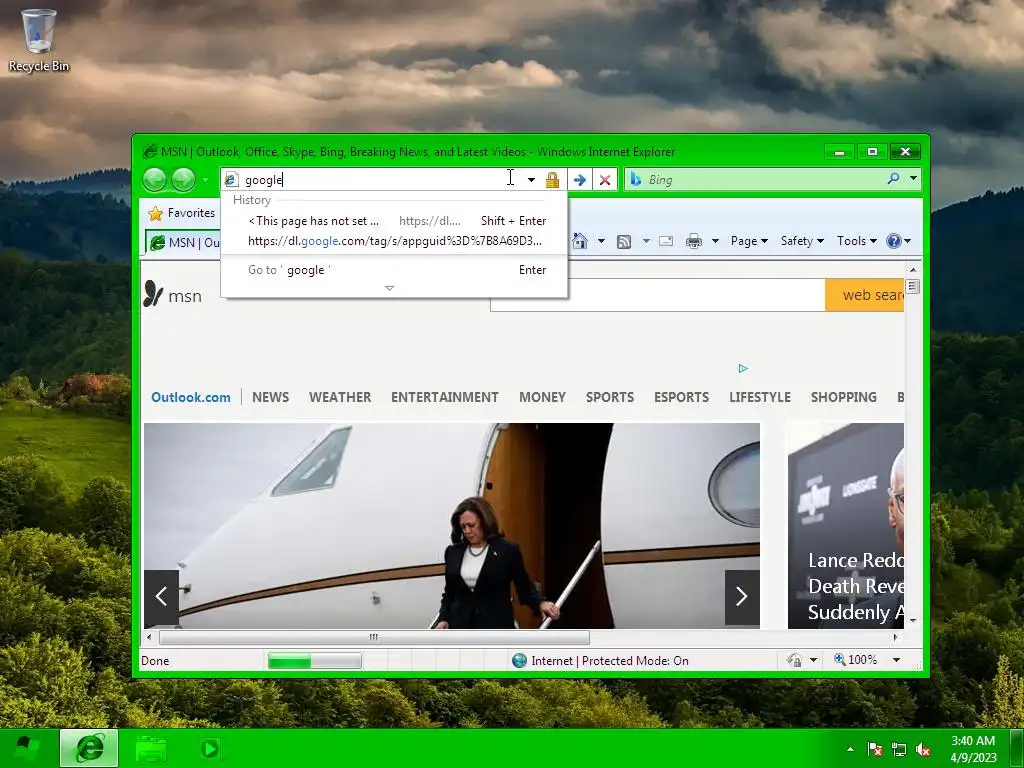Image resolution: width=1024 pixels, height=768 pixels.
Task: Open the Favorites star button
Action: (182, 213)
